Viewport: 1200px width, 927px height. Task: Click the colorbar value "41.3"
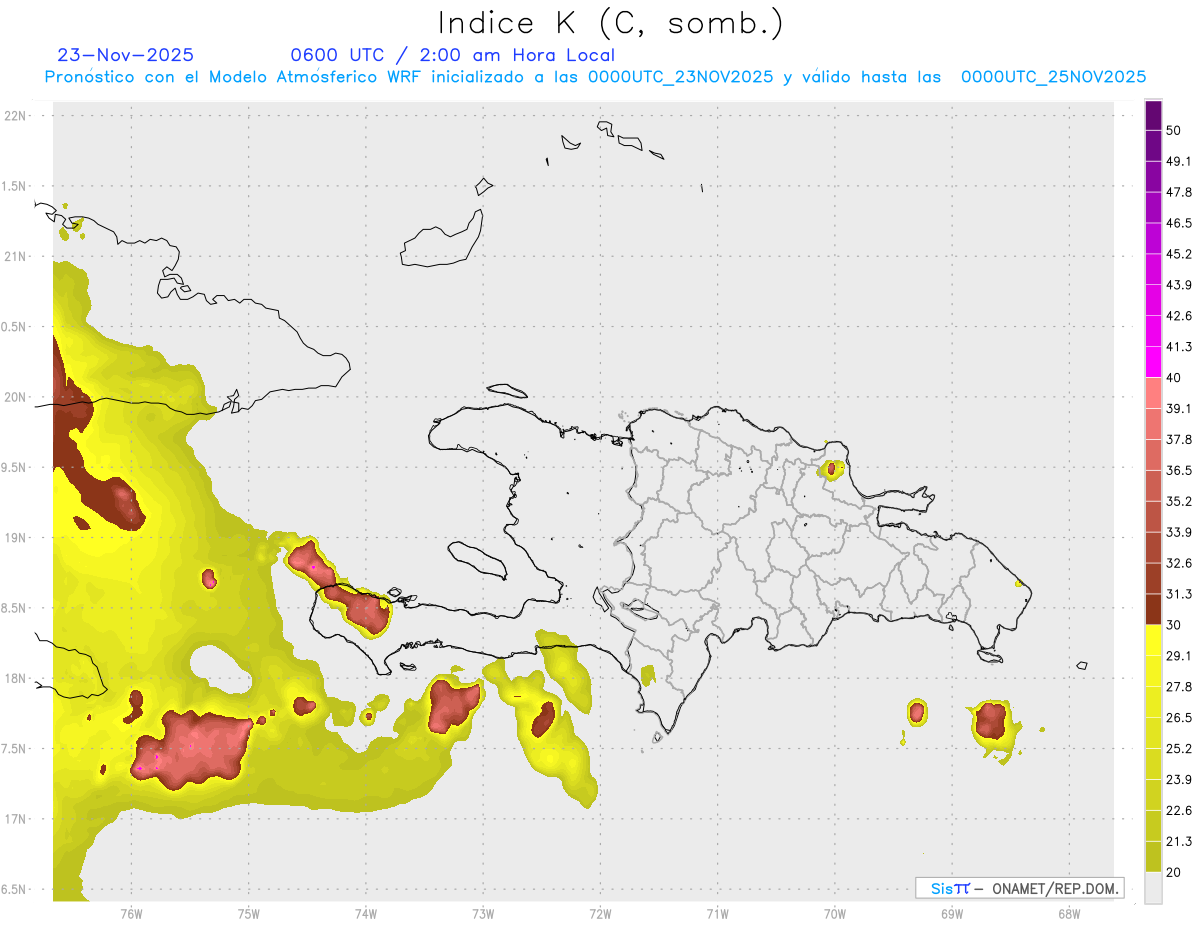[x=1179, y=347]
